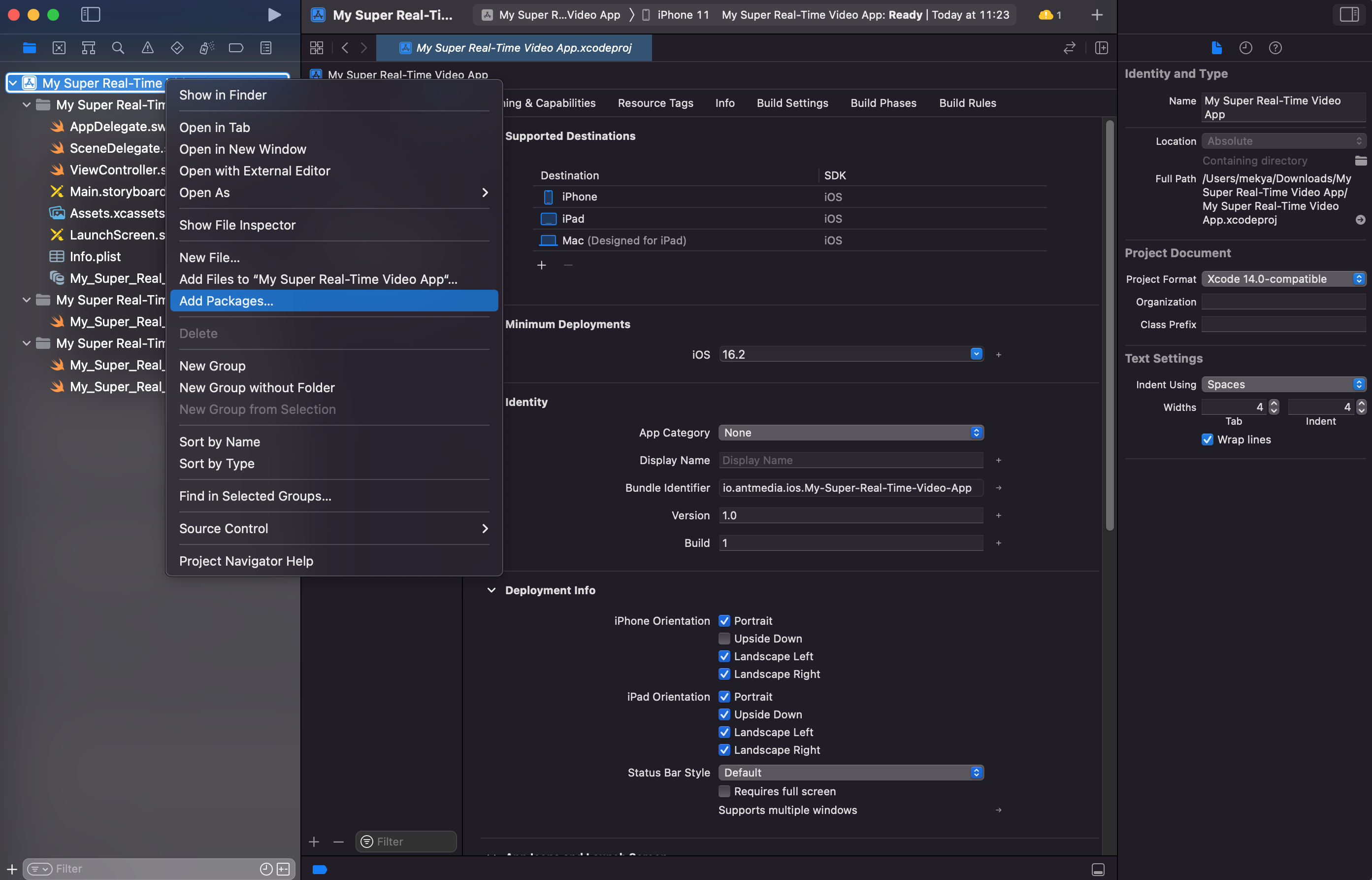This screenshot has width=1372, height=880.
Task: Open the Symbol navigator icon
Action: (x=89, y=48)
